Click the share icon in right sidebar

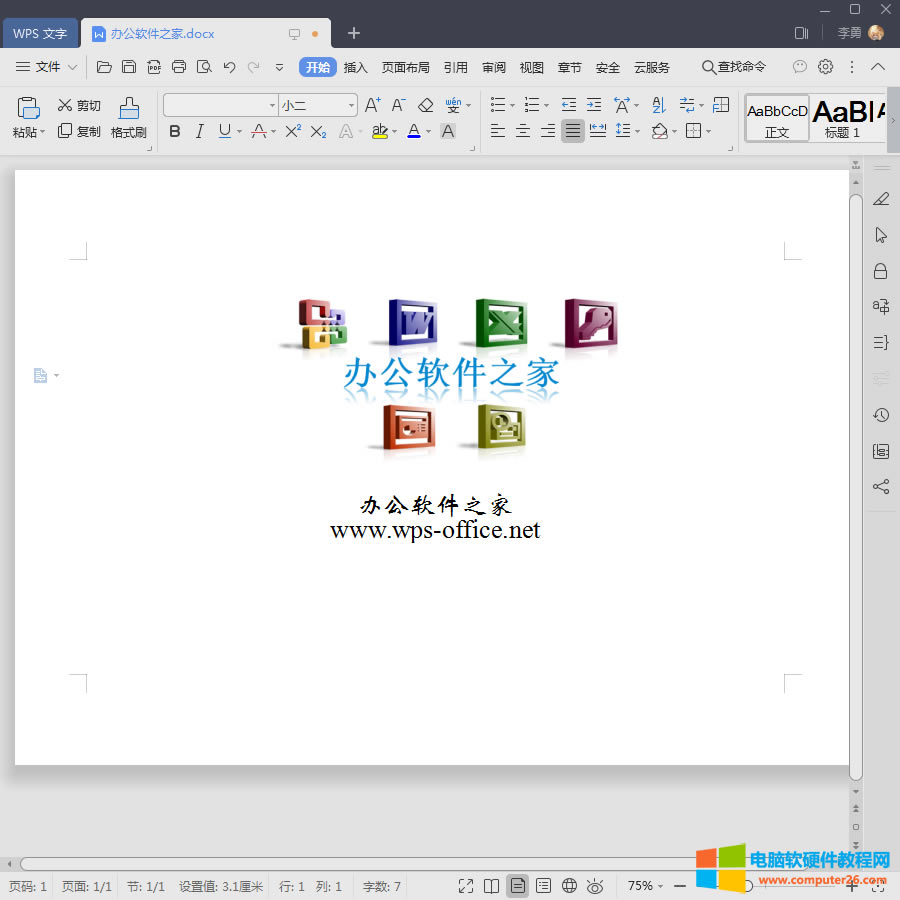click(880, 487)
